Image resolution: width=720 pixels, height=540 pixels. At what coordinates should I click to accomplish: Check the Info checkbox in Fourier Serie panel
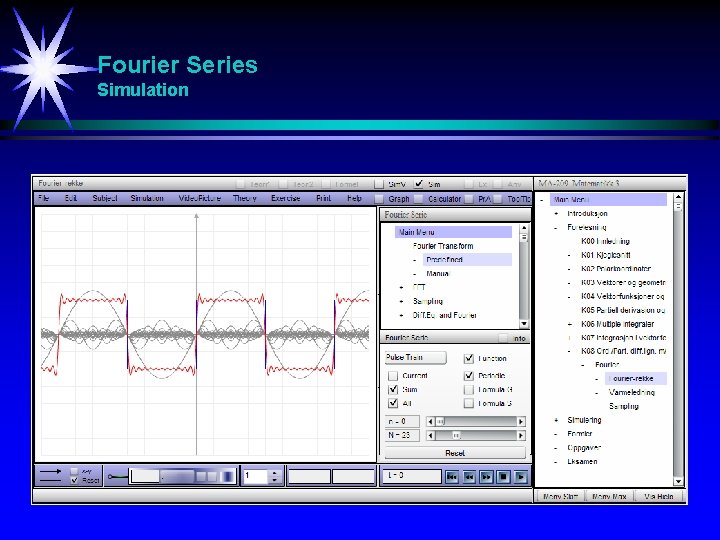504,338
